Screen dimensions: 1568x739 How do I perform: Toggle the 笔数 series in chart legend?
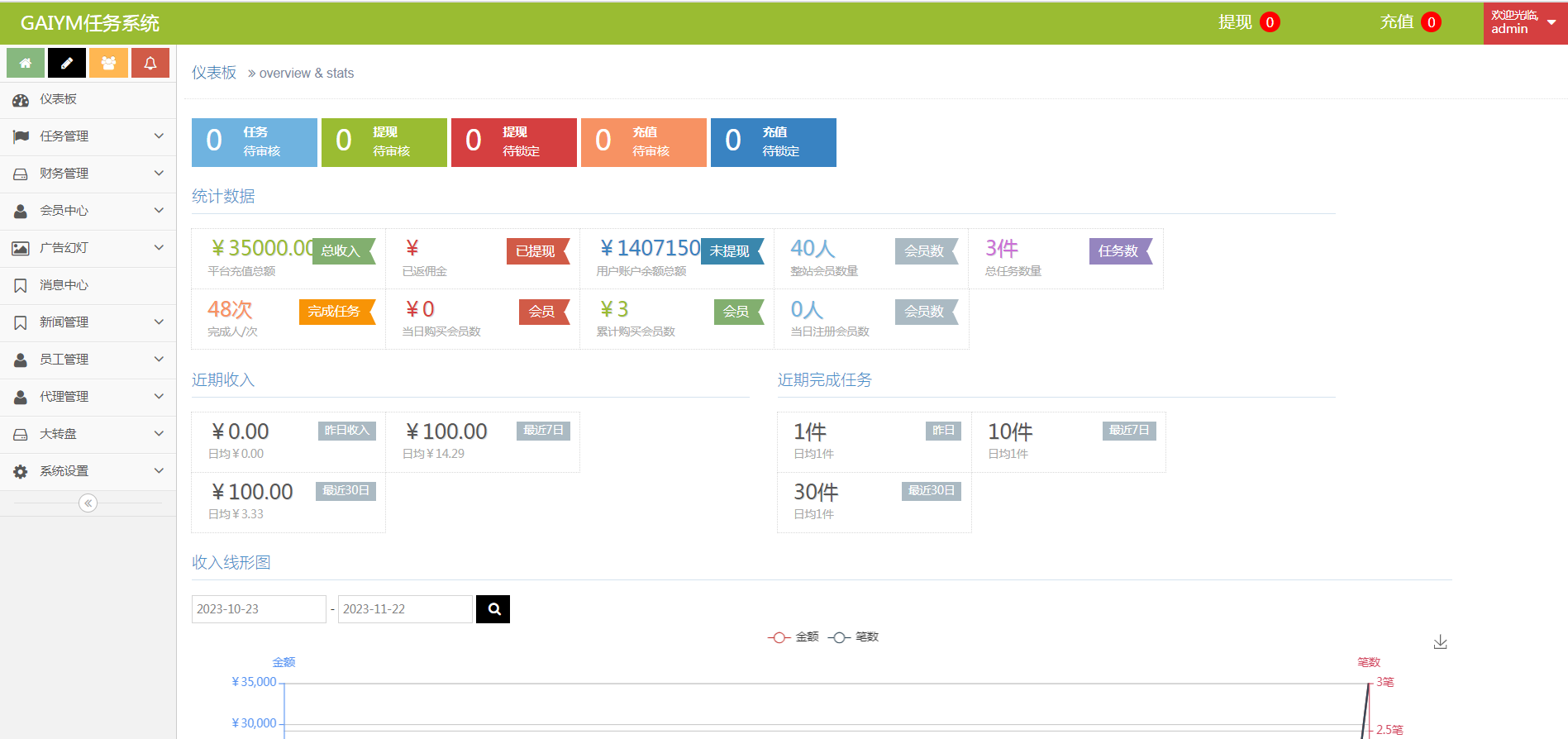[854, 637]
